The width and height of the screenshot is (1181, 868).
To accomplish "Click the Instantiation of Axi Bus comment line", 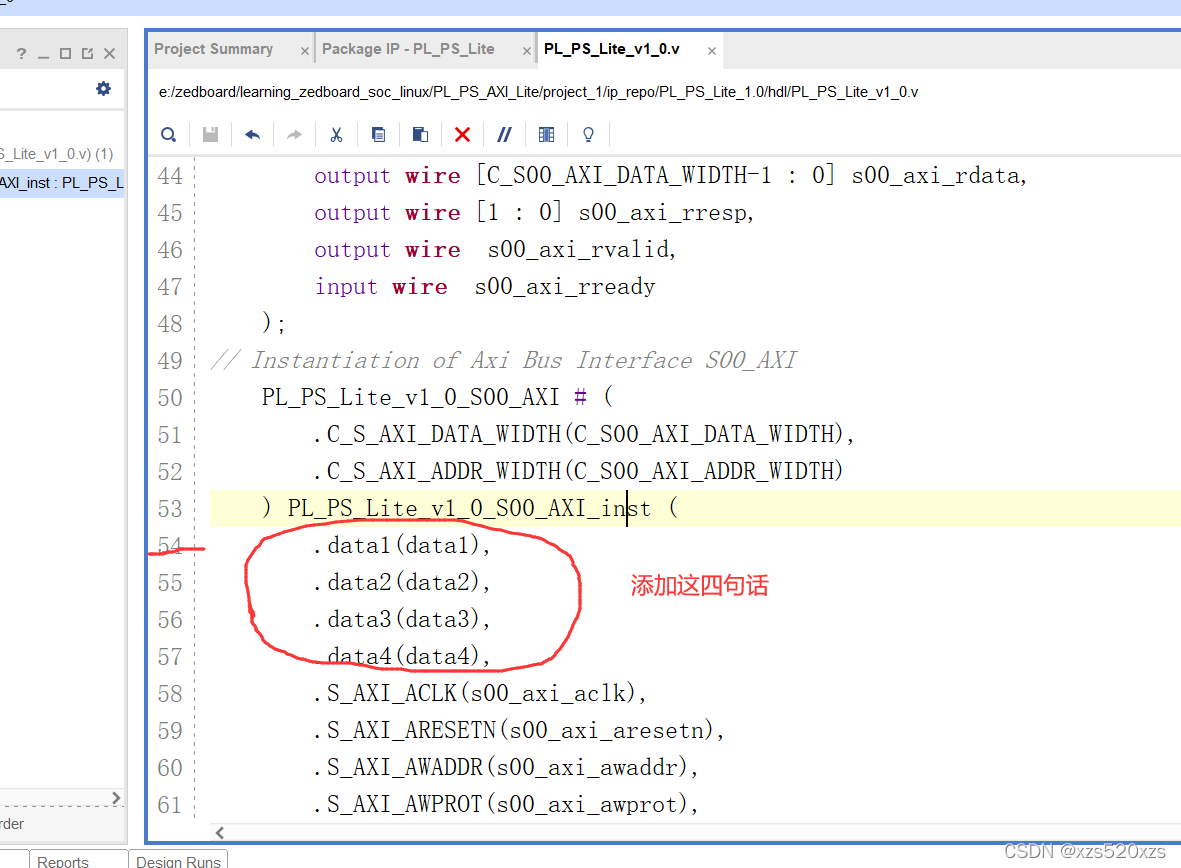I will tap(503, 361).
